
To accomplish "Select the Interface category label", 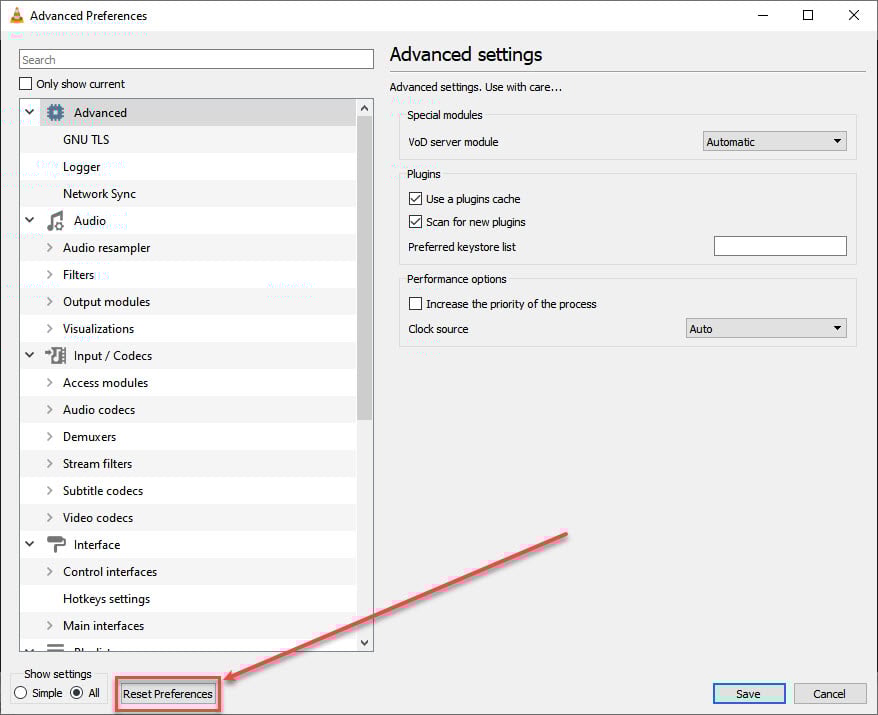I will click(97, 544).
